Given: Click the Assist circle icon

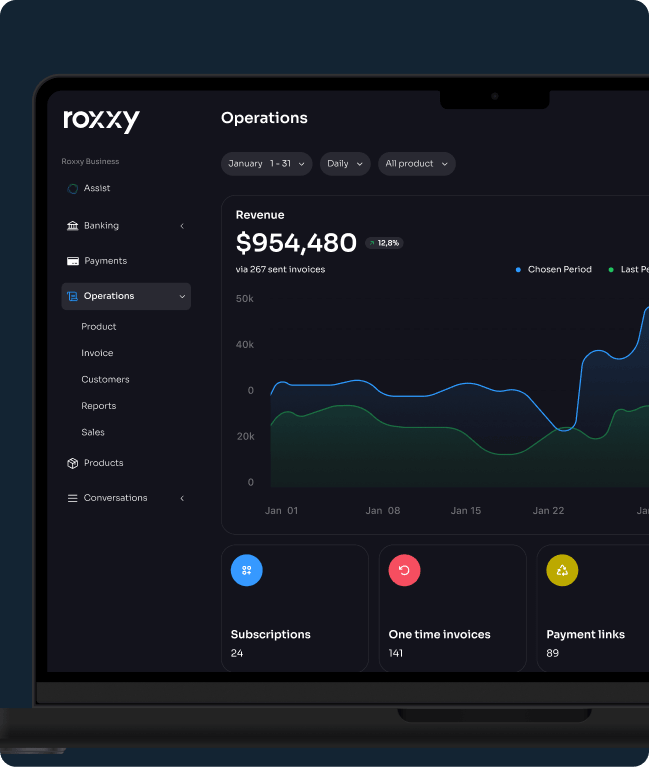Looking at the screenshot, I should tap(72, 188).
